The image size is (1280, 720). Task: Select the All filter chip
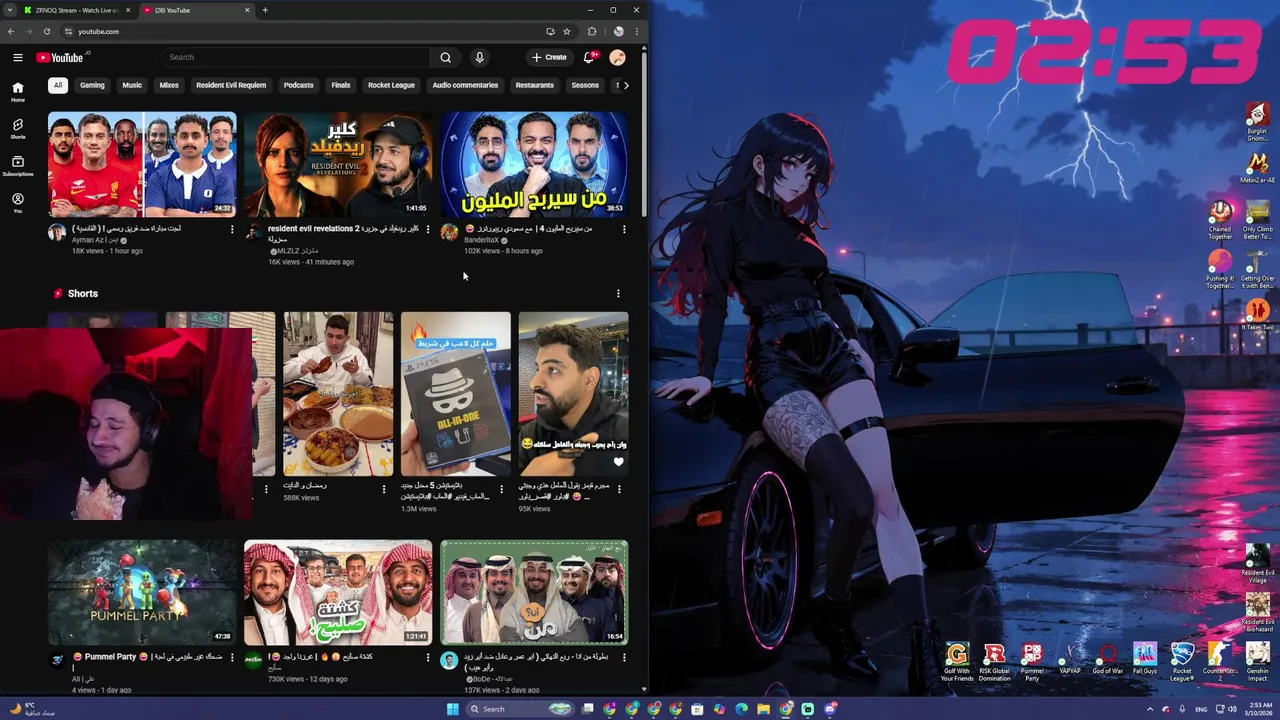tap(58, 85)
